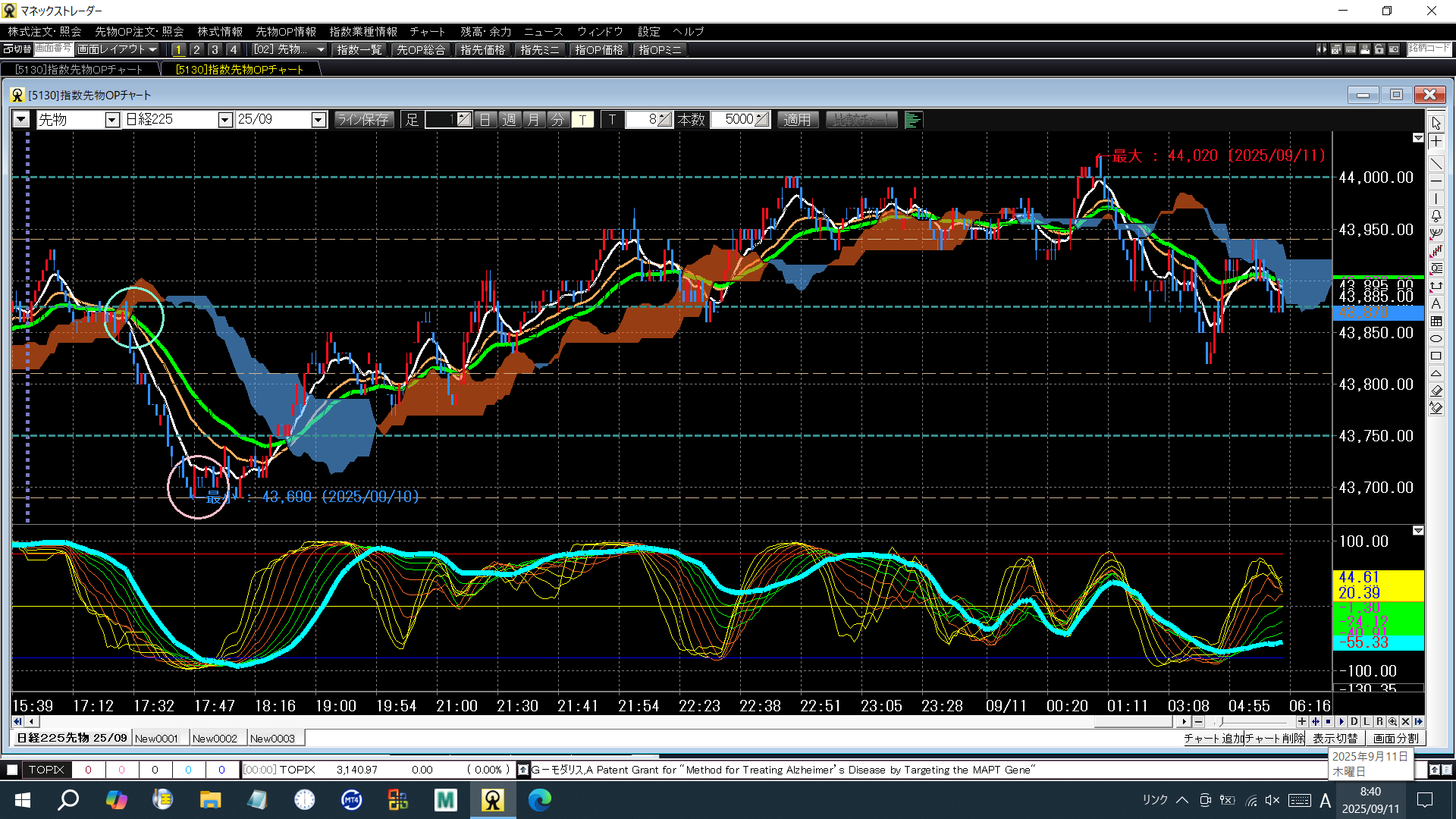This screenshot has height=819, width=1456.
Task: Select the text annotation A tool
Action: pyautogui.click(x=1436, y=303)
